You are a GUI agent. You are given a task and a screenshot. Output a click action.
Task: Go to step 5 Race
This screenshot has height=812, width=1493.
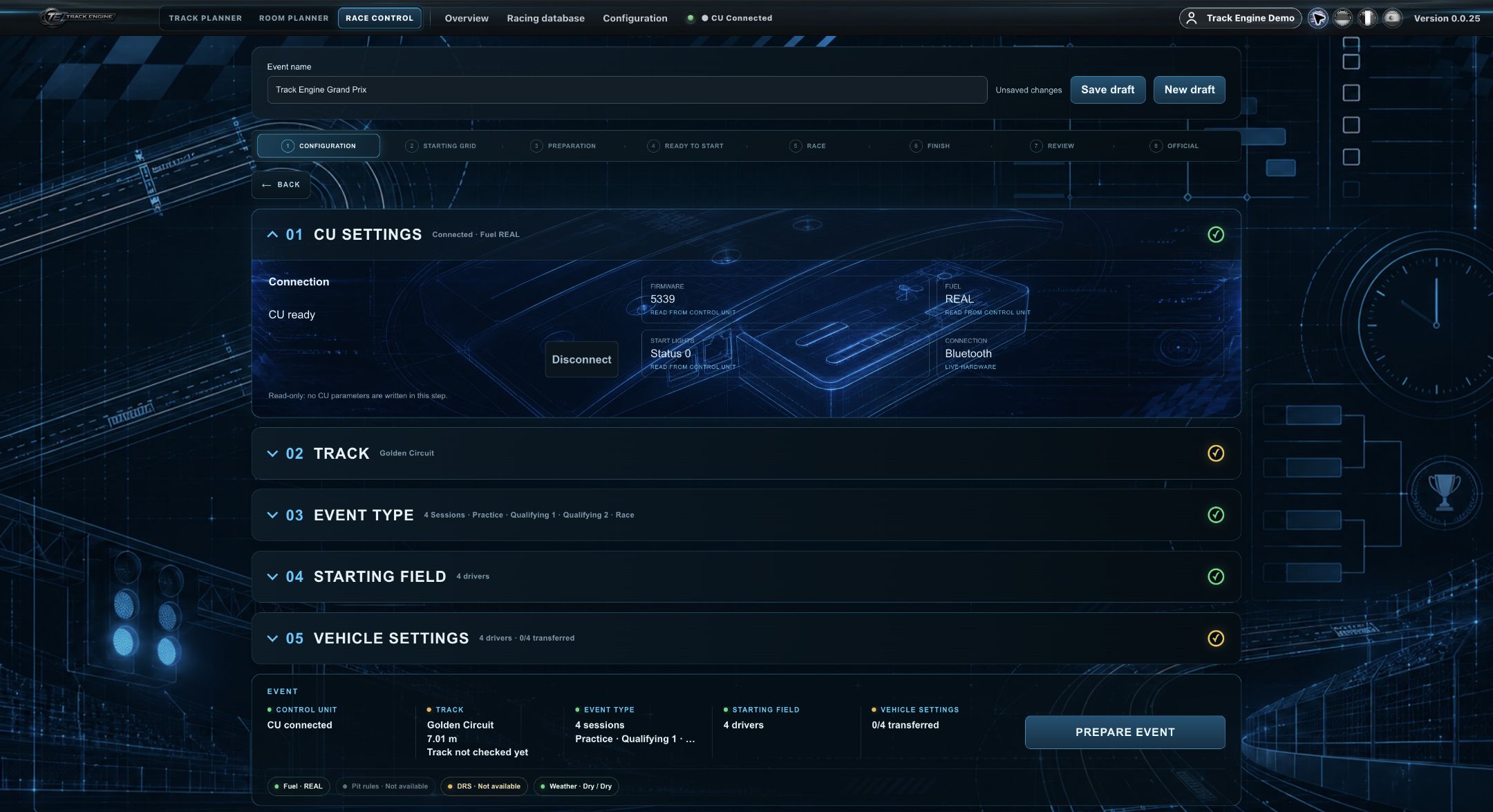click(x=807, y=146)
